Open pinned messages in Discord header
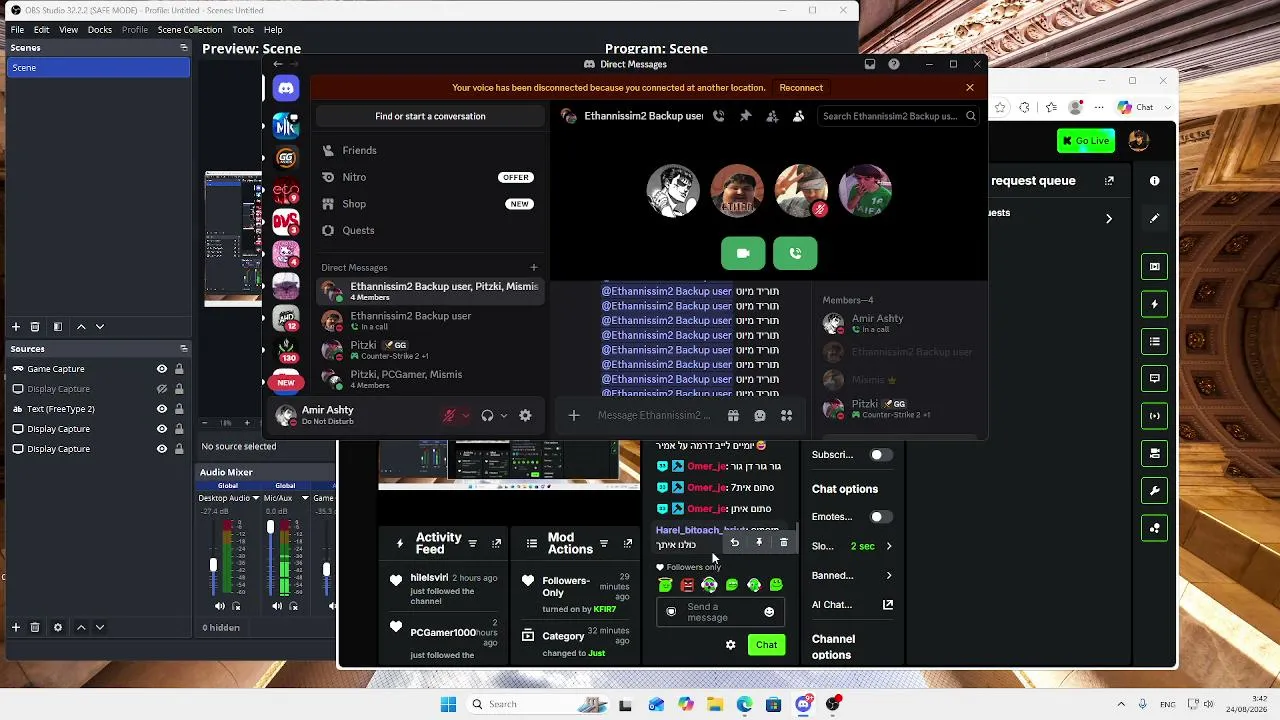Image resolution: width=1280 pixels, height=720 pixels. (745, 116)
